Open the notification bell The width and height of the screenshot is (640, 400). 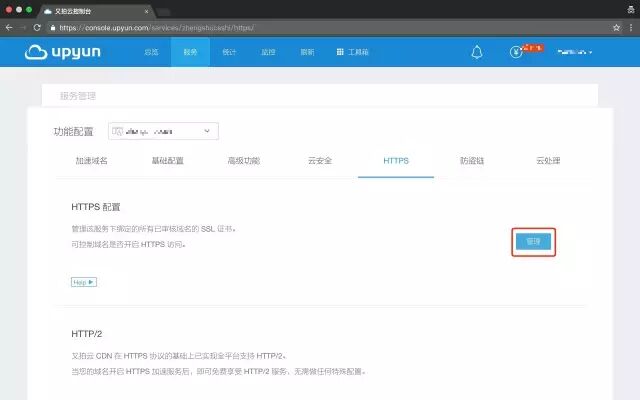pyautogui.click(x=477, y=52)
